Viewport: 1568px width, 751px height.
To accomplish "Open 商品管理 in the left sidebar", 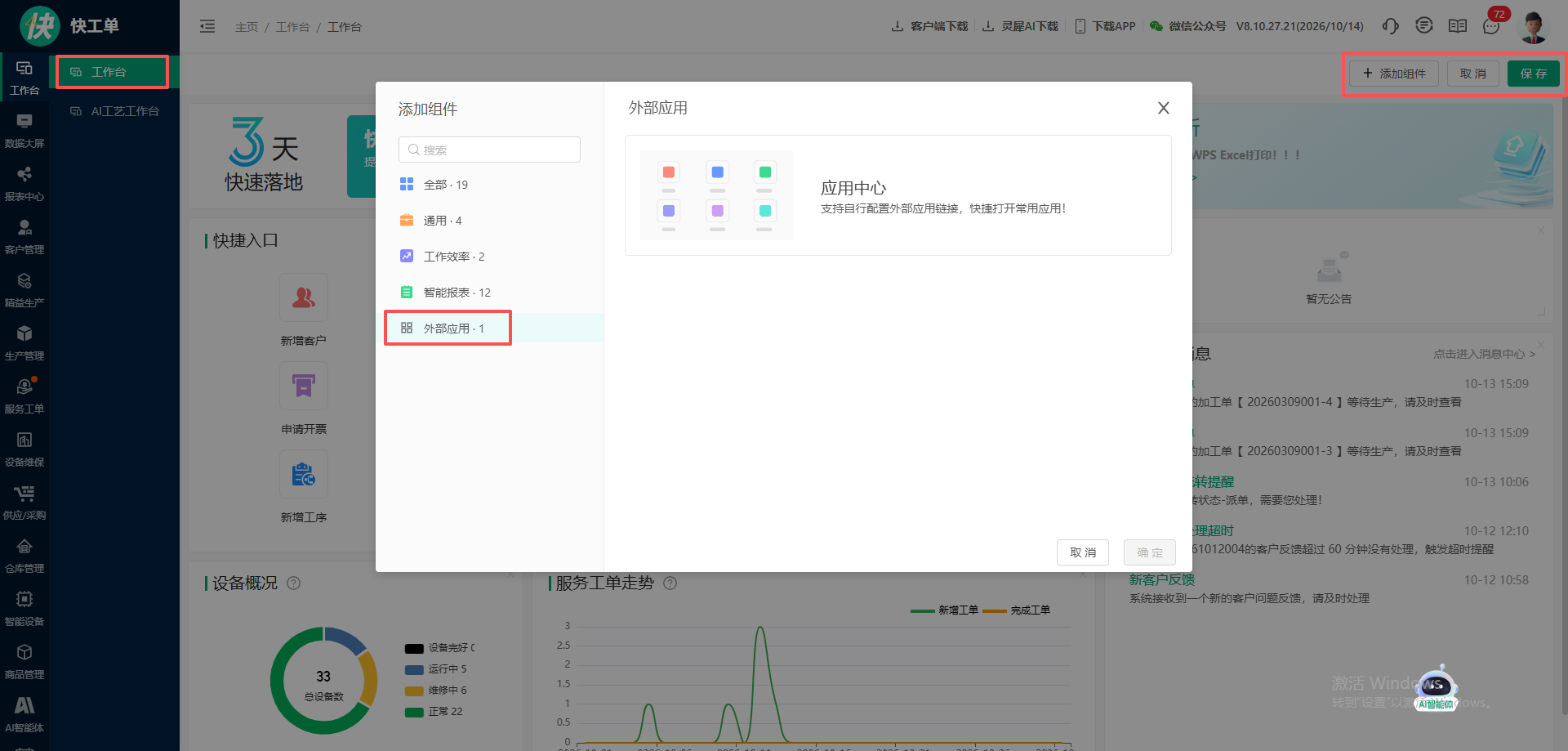I will [x=24, y=663].
